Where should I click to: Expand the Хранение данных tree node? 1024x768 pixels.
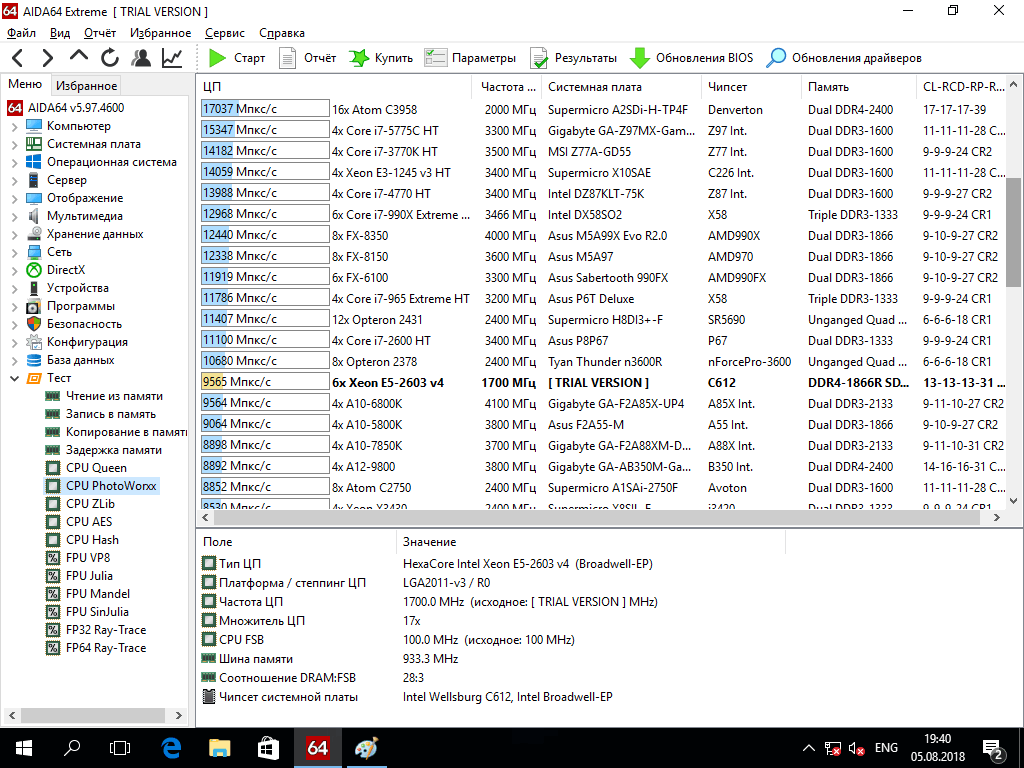pos(14,234)
